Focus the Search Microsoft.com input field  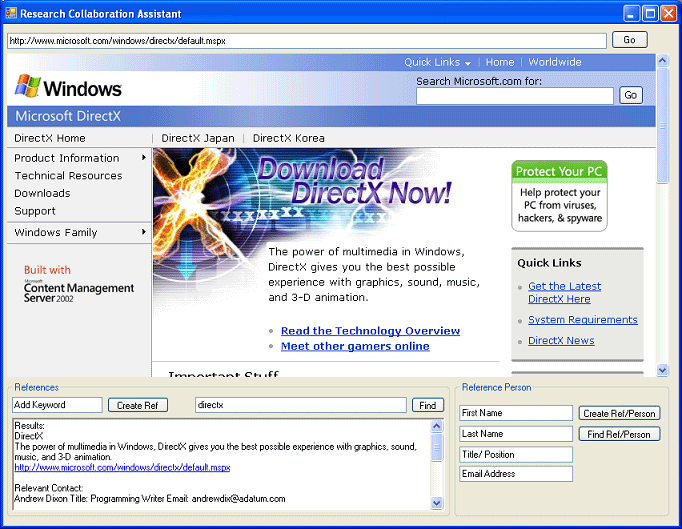point(515,96)
